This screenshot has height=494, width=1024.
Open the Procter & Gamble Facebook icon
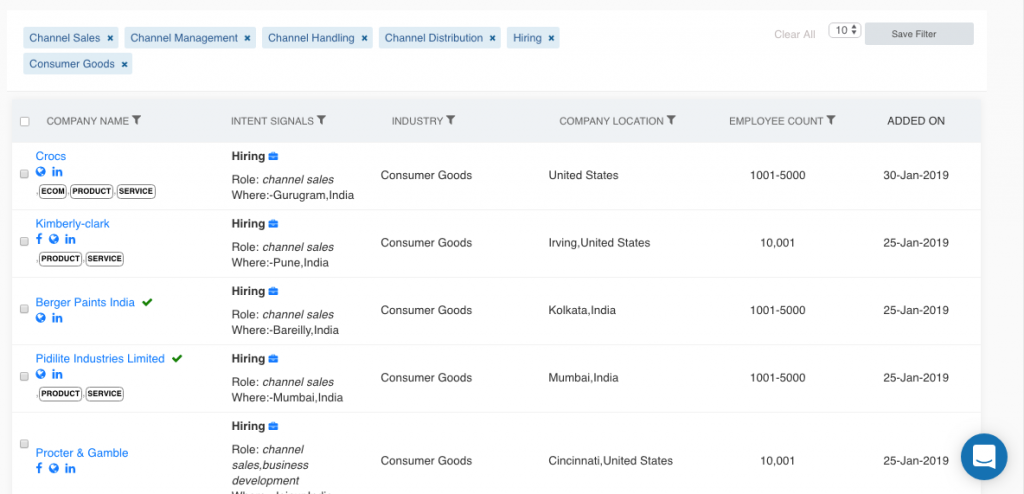(x=39, y=468)
